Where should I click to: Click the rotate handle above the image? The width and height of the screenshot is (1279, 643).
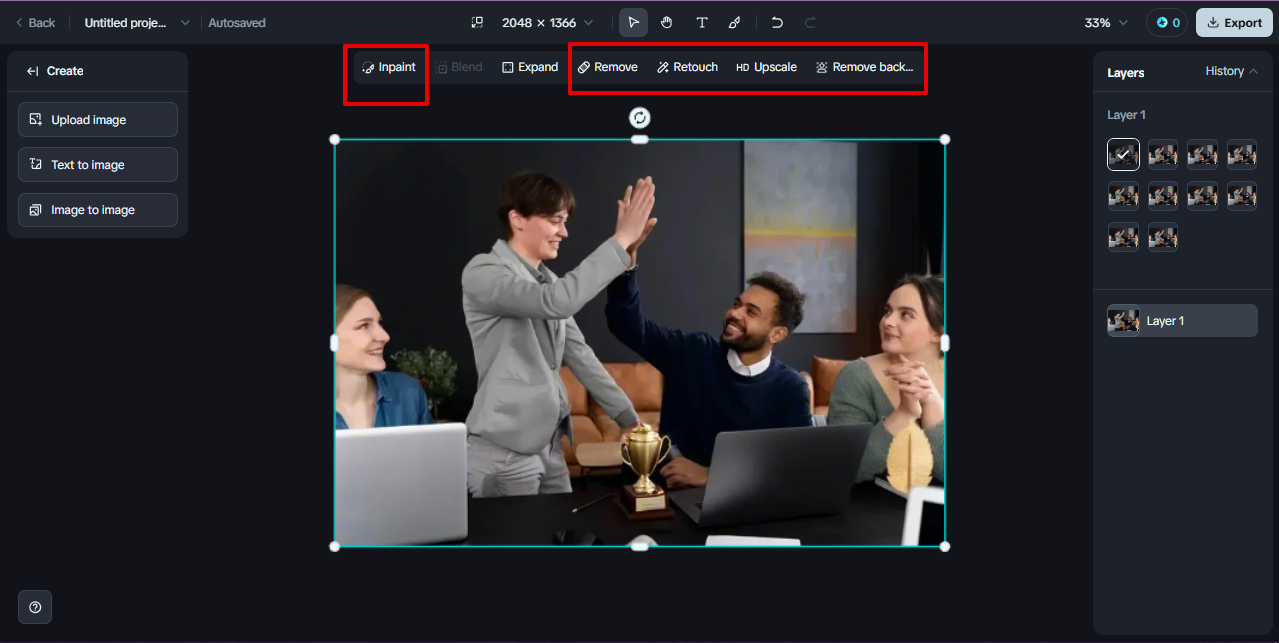[640, 118]
